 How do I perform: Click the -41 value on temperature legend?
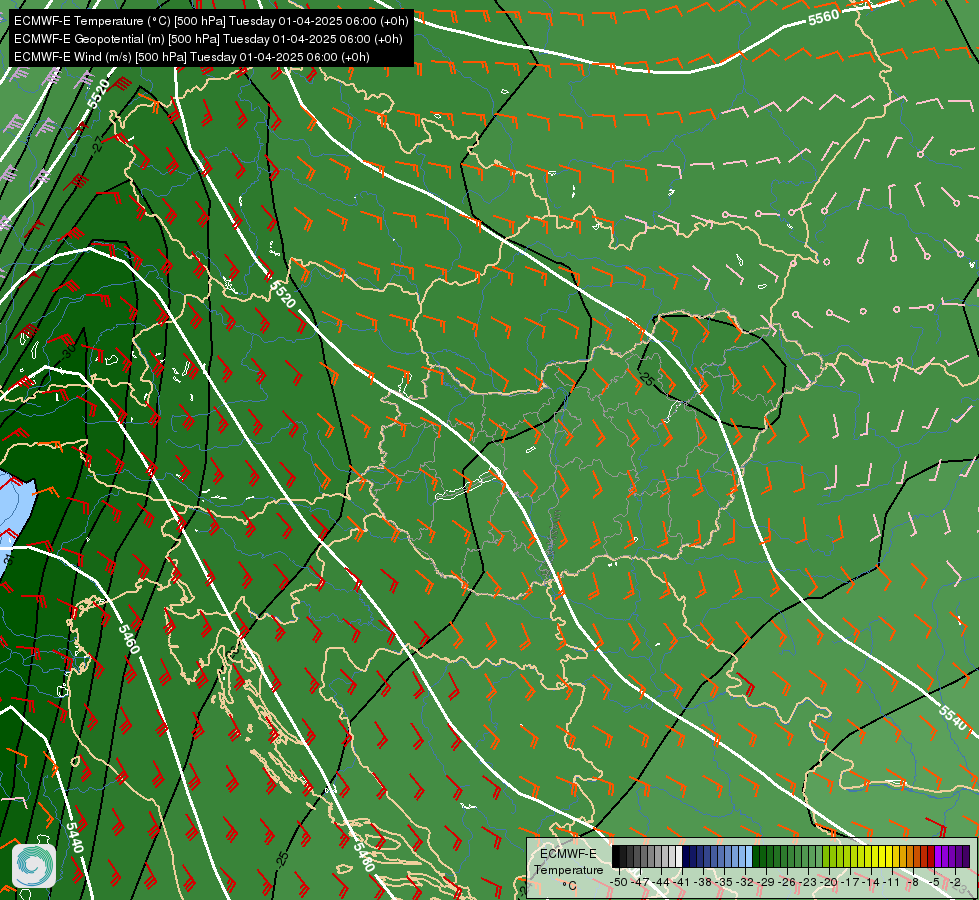[x=682, y=883]
